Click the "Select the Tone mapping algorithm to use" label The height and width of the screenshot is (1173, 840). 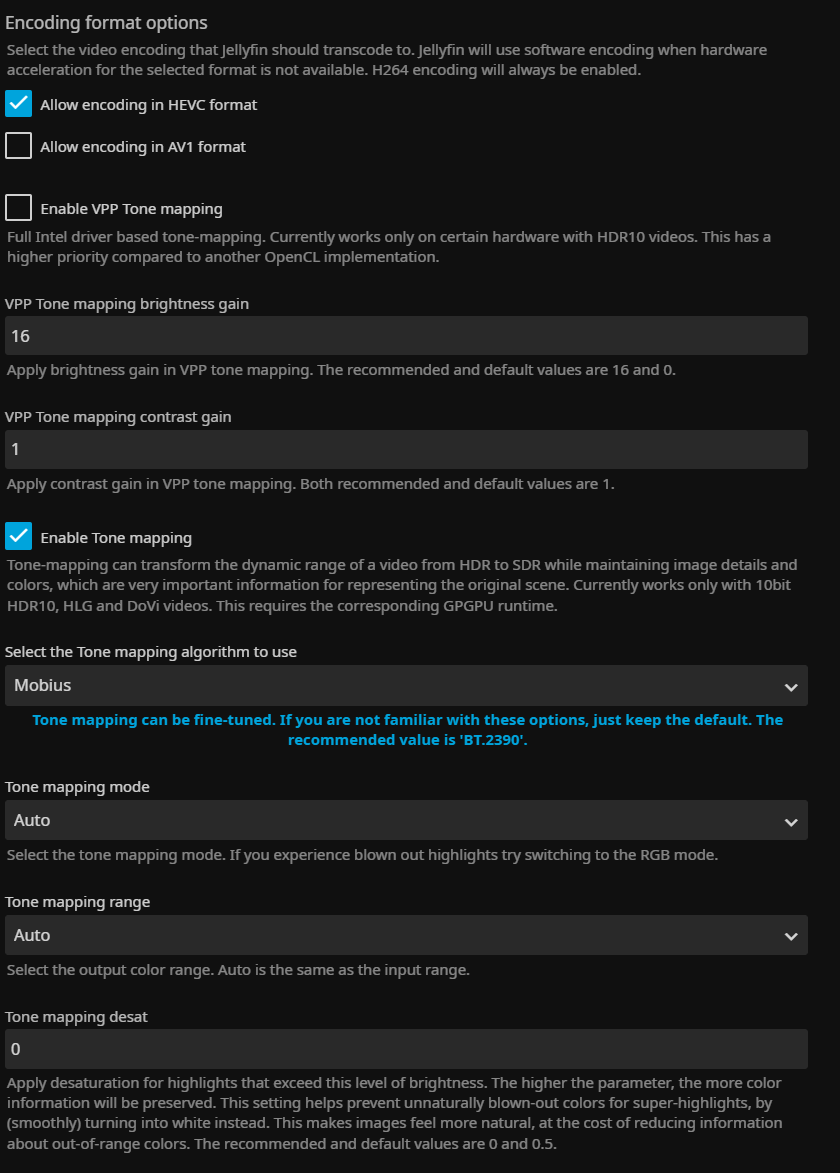tap(151, 652)
